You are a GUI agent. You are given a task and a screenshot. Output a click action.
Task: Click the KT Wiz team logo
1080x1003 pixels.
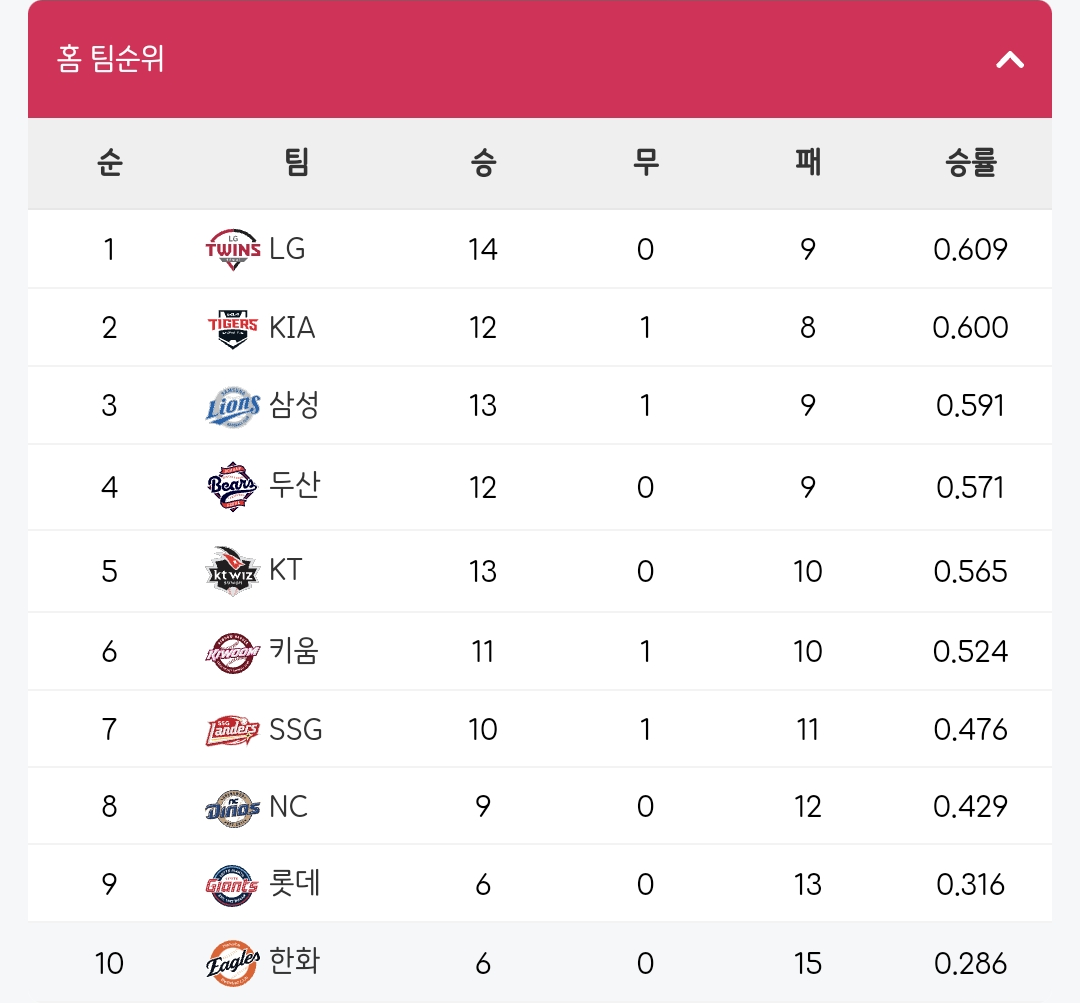(x=233, y=571)
